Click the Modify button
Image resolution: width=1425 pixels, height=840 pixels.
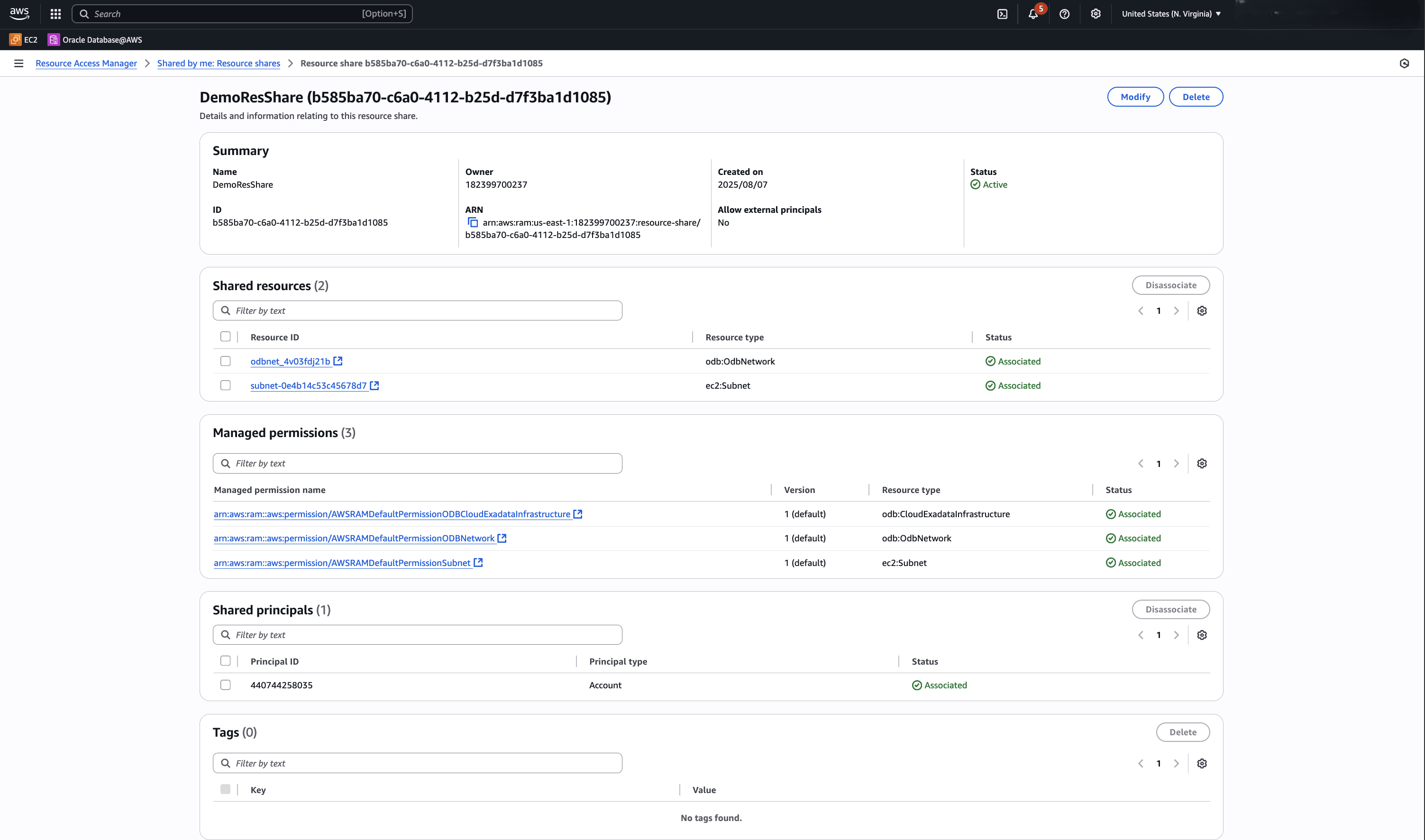pos(1135,97)
